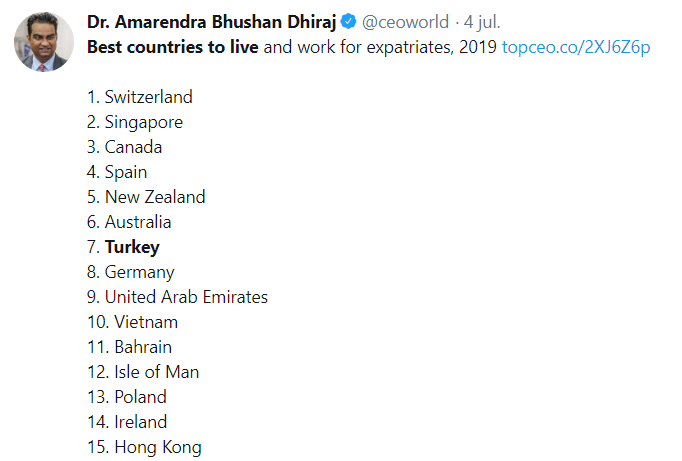Follow the topceo.co/2XJ6Z6p link
Viewport: 682px width, 461px height.
click(576, 47)
